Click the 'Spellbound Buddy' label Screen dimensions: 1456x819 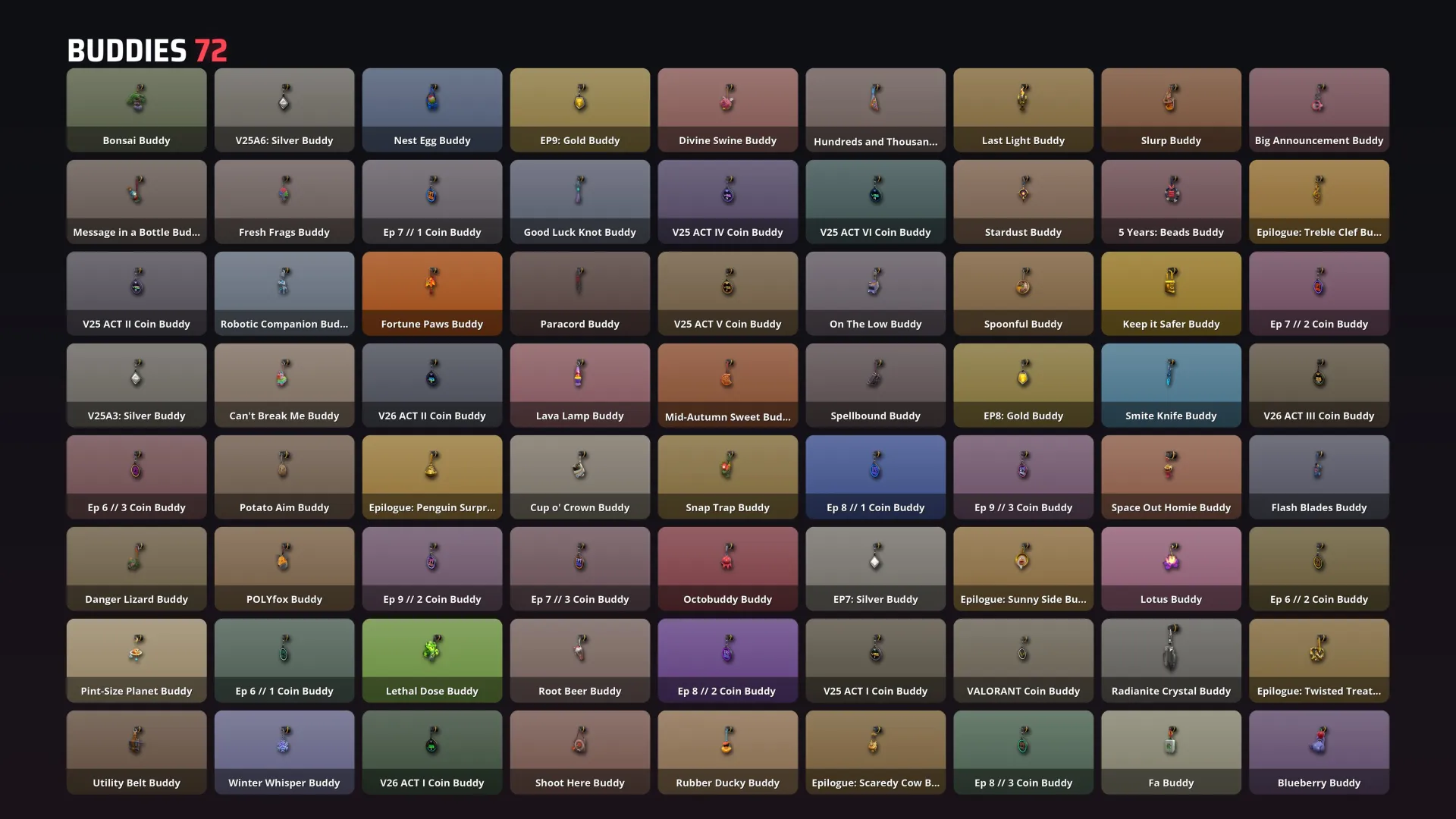coord(876,416)
